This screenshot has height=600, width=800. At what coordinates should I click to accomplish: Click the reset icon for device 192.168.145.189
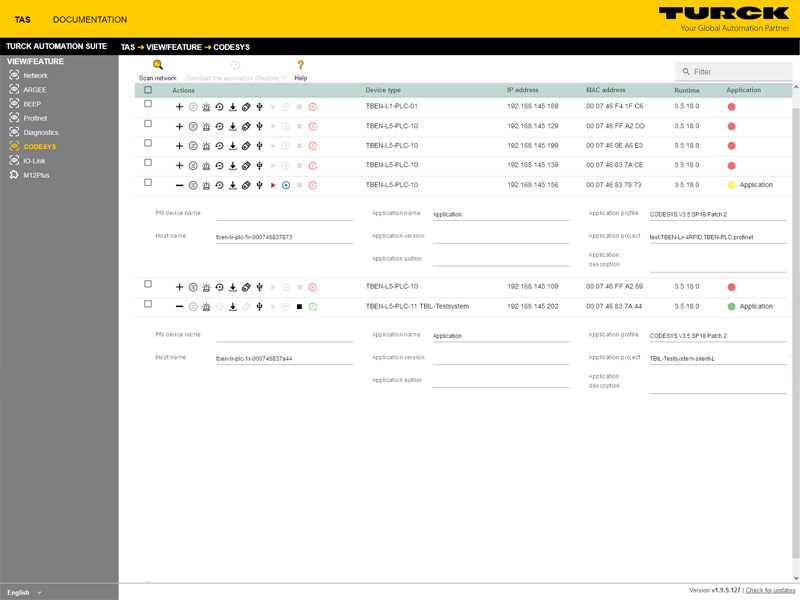pos(219,107)
